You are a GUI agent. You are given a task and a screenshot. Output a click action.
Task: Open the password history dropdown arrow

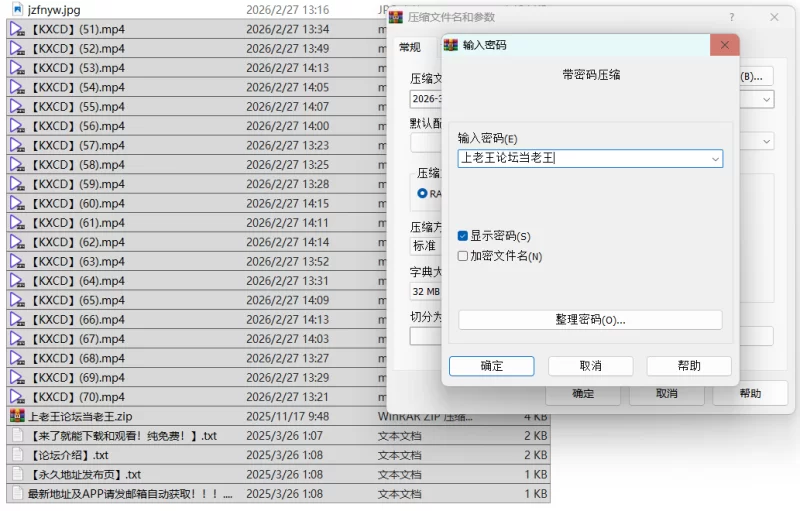tap(715, 159)
